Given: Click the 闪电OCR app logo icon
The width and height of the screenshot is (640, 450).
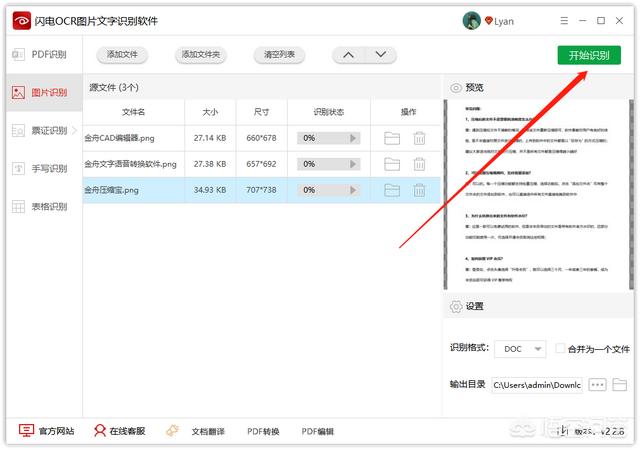Looking at the screenshot, I should point(22,20).
